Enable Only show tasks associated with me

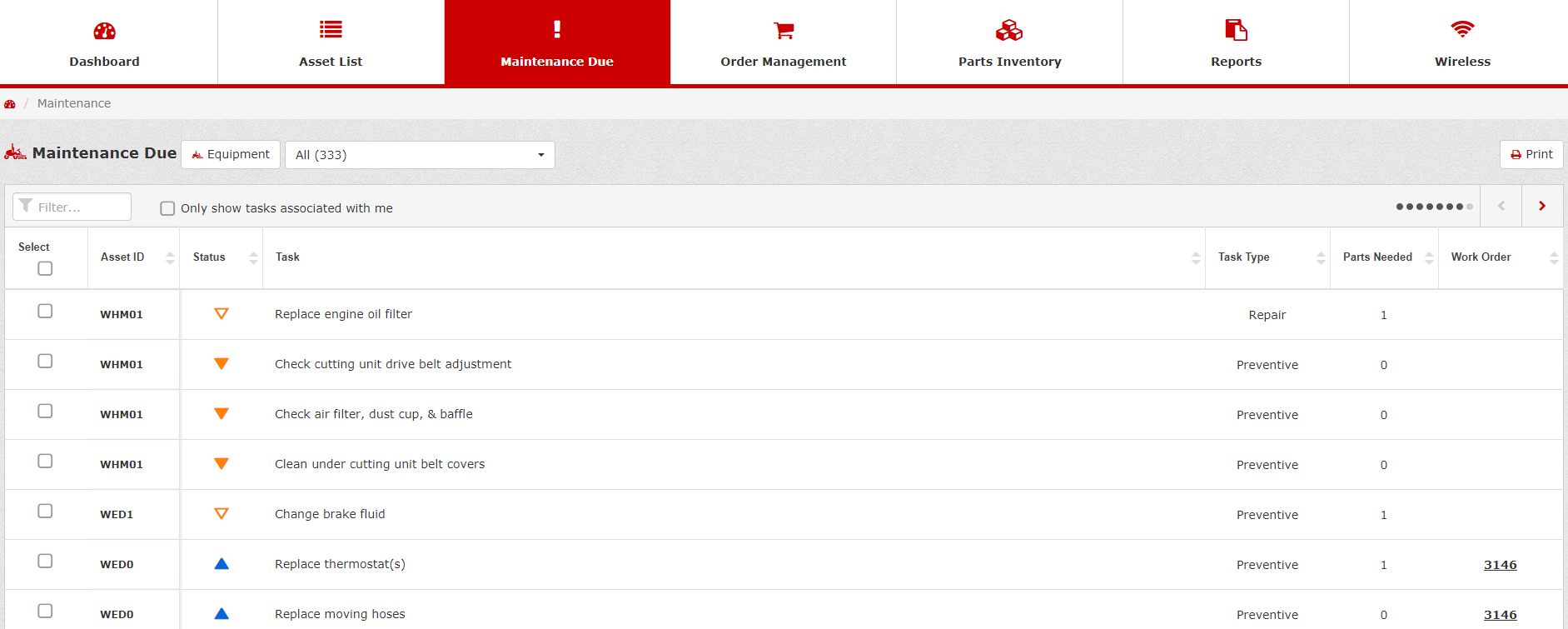167,208
